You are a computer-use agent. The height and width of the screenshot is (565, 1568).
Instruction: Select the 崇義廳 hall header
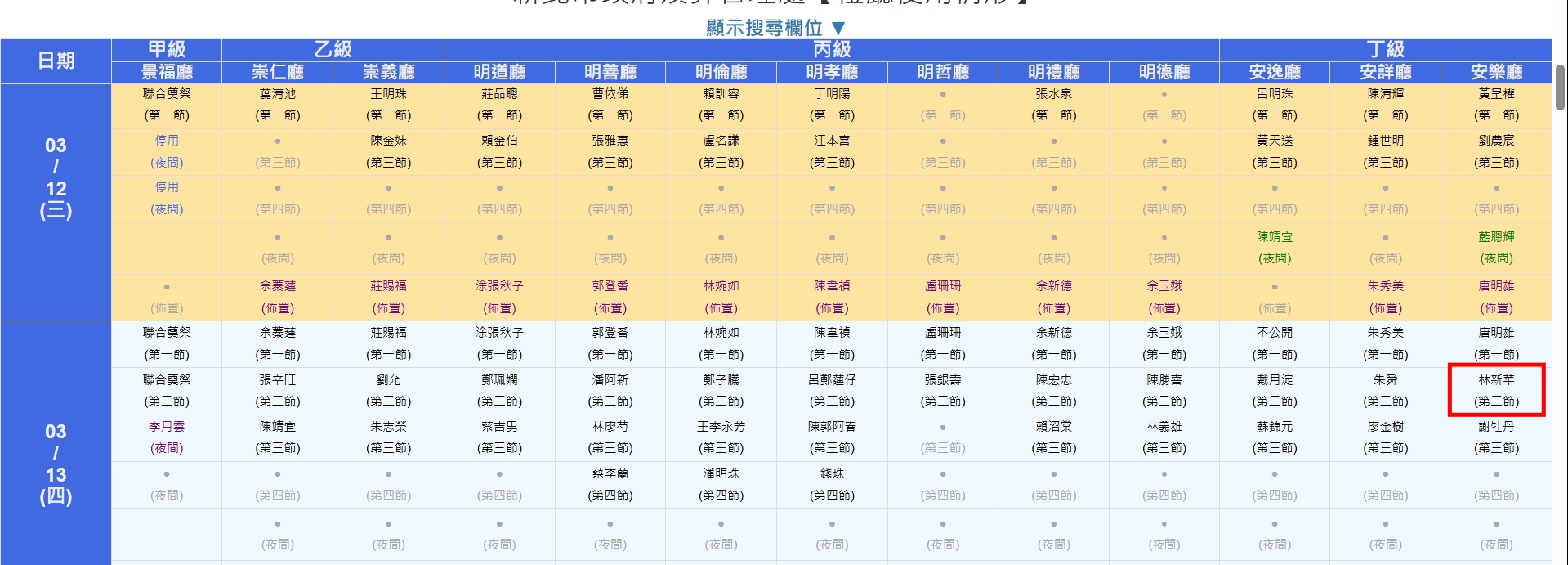[x=388, y=72]
